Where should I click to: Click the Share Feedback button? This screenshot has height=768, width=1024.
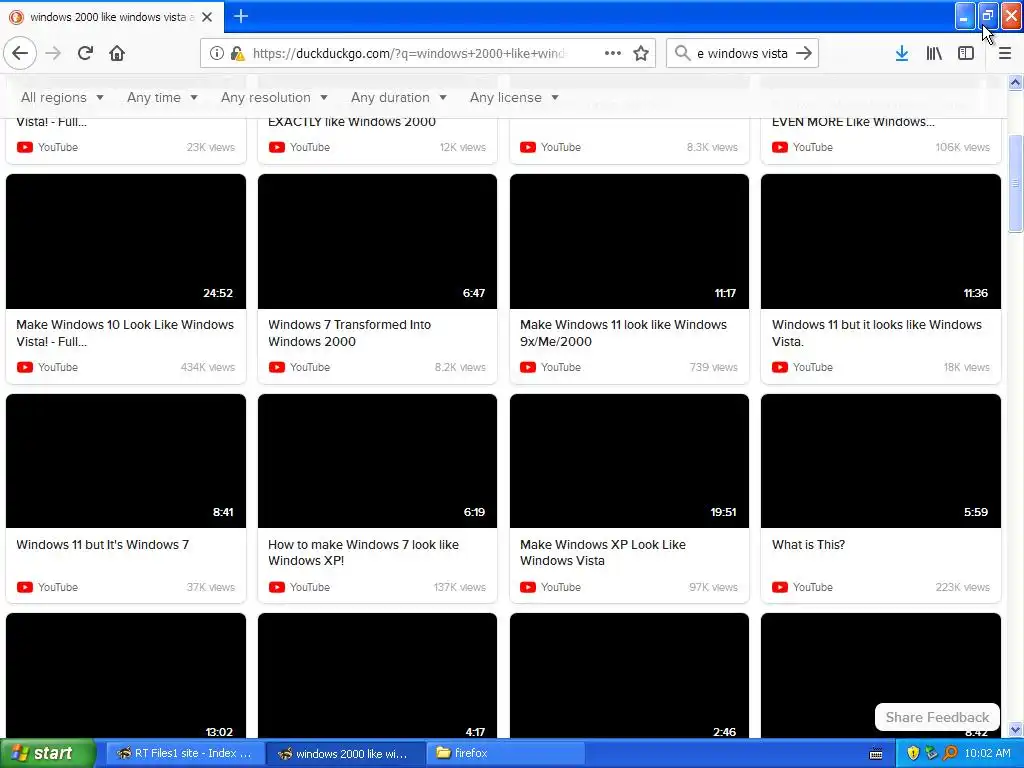click(x=937, y=717)
